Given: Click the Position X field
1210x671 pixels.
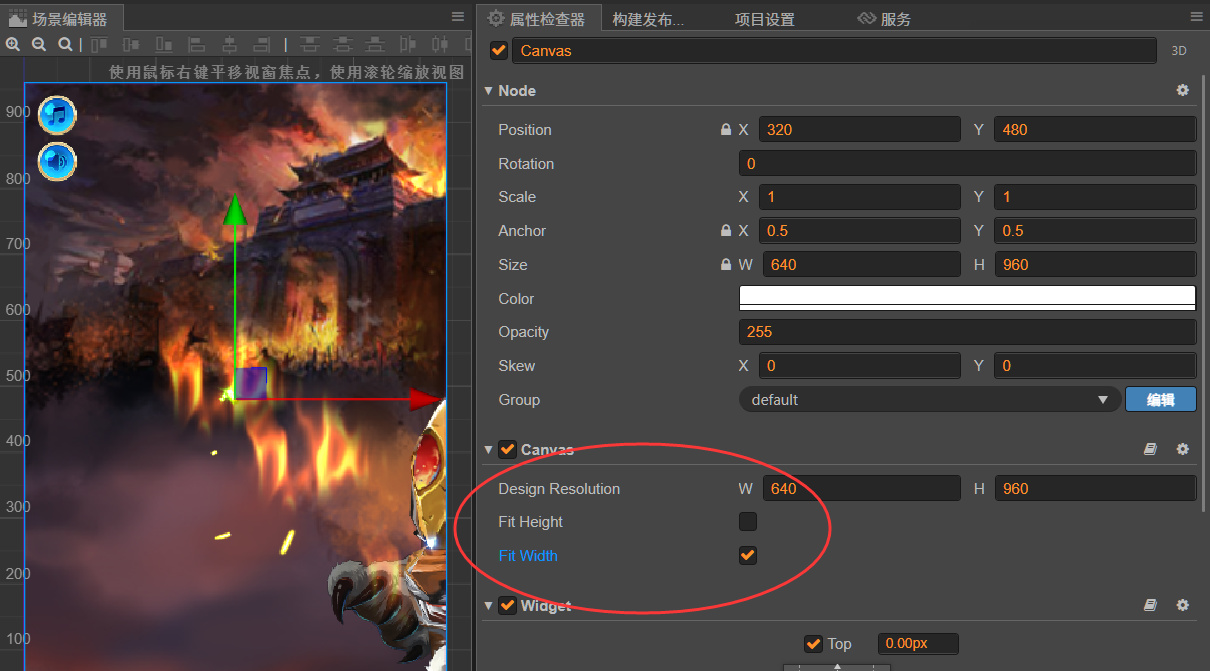Looking at the screenshot, I should click(x=860, y=129).
